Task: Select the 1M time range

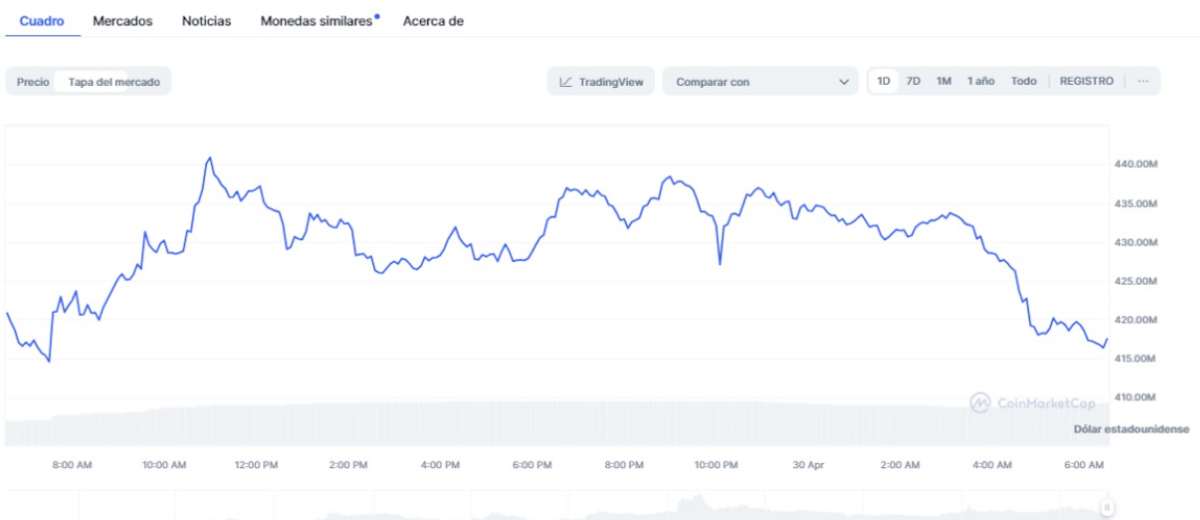Action: (x=943, y=82)
